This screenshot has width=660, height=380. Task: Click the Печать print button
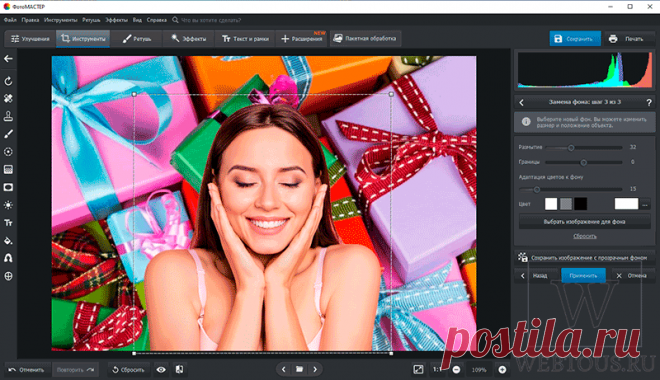[x=628, y=39]
